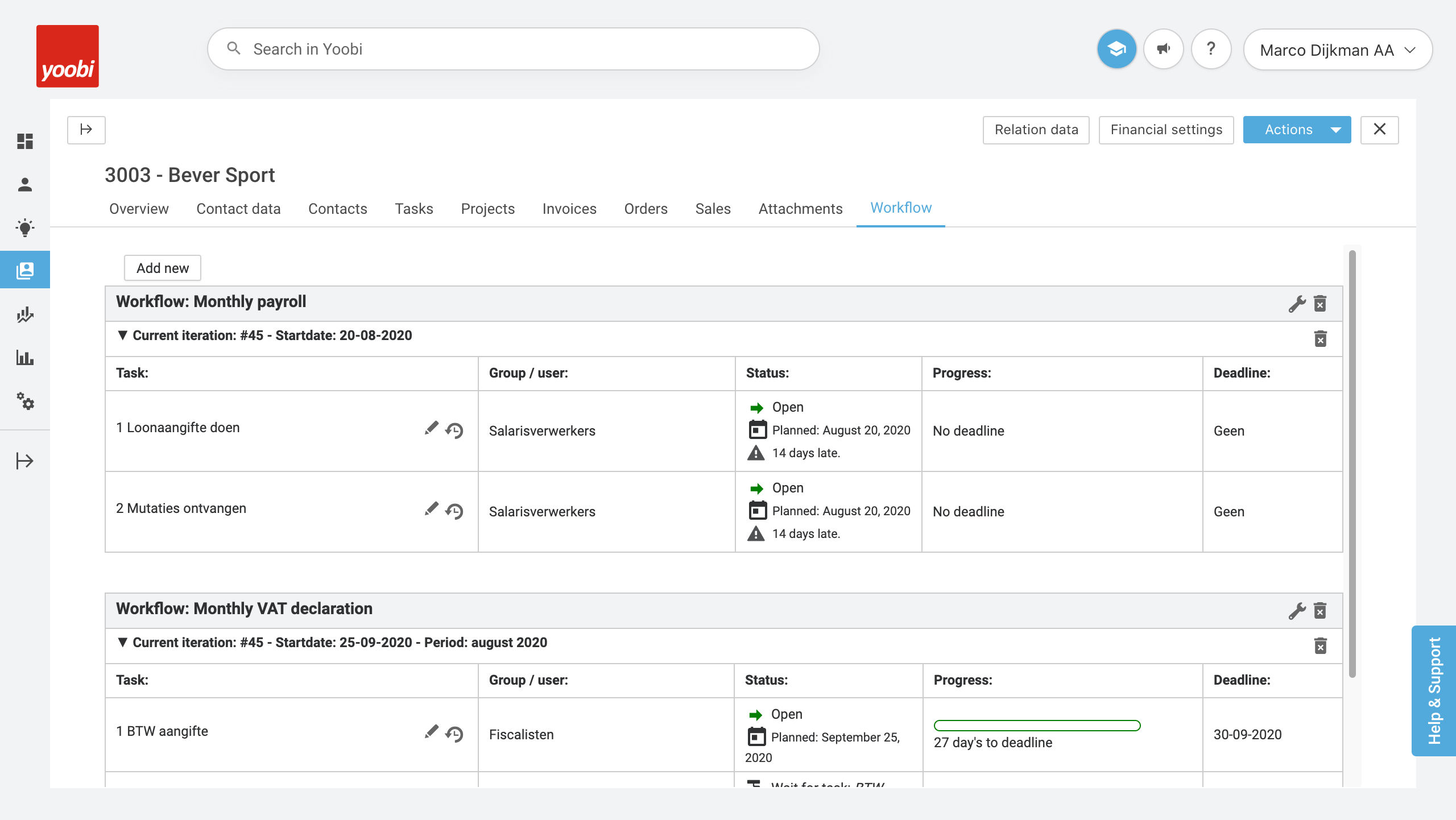Switch to the Tasks tab

(x=414, y=209)
